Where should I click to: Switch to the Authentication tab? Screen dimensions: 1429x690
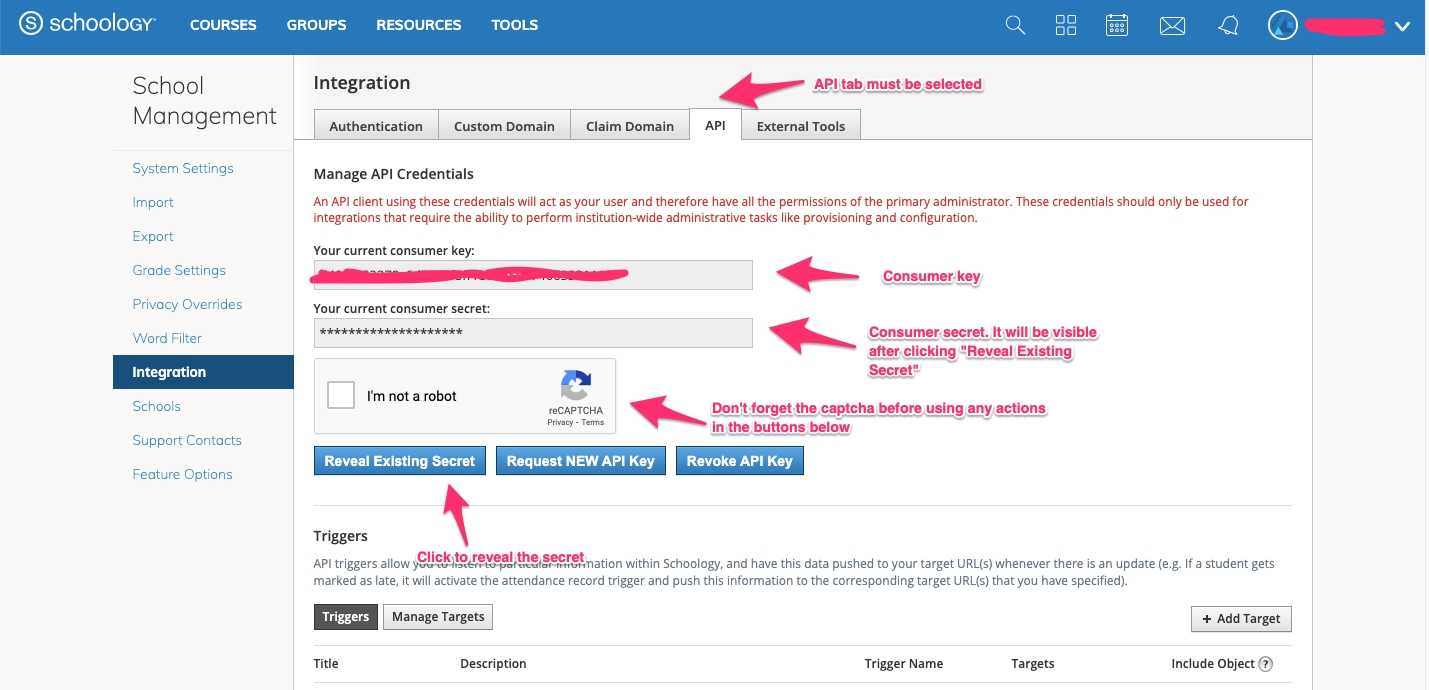[x=376, y=126]
